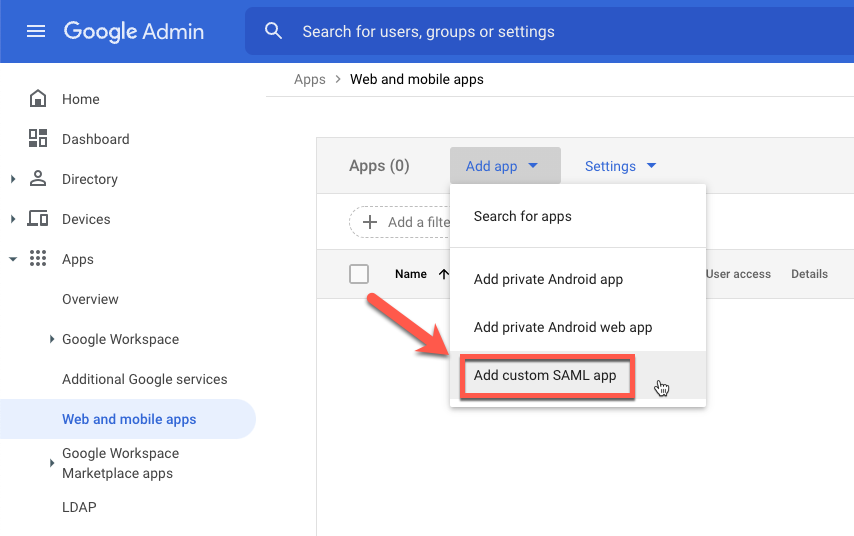Viewport: 854px width, 536px height.
Task: Toggle the Add app dropdown
Action: [505, 166]
